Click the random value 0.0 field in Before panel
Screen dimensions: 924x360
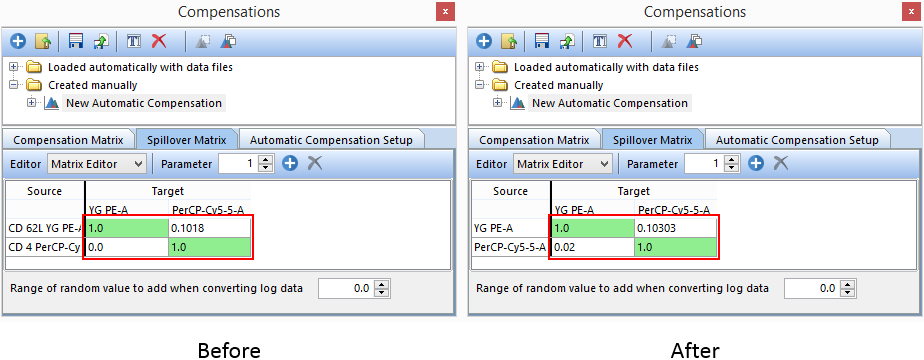(347, 289)
